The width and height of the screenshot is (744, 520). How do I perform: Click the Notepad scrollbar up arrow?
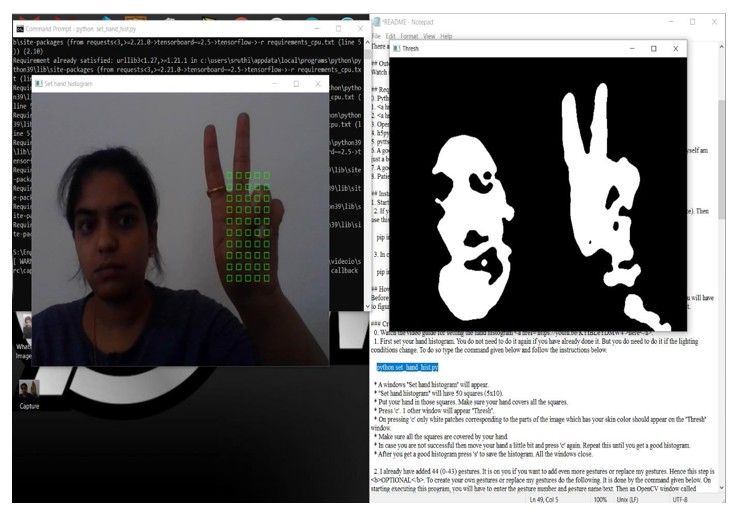point(721,47)
